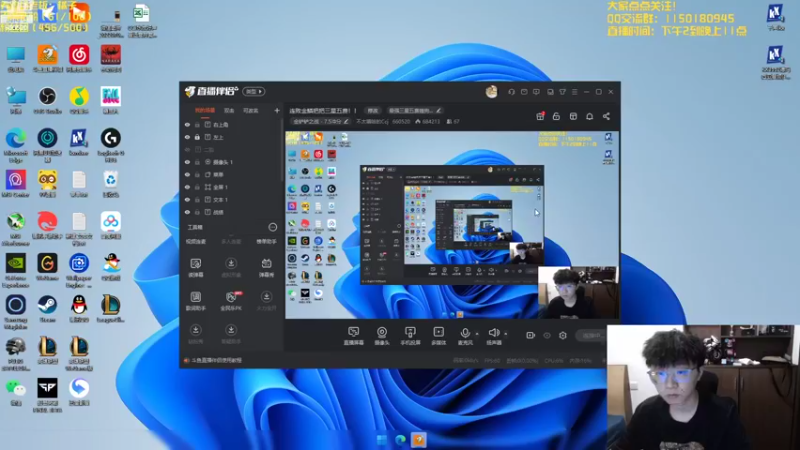Toggle the preview eye icon beside the settings gear

click(x=546, y=335)
